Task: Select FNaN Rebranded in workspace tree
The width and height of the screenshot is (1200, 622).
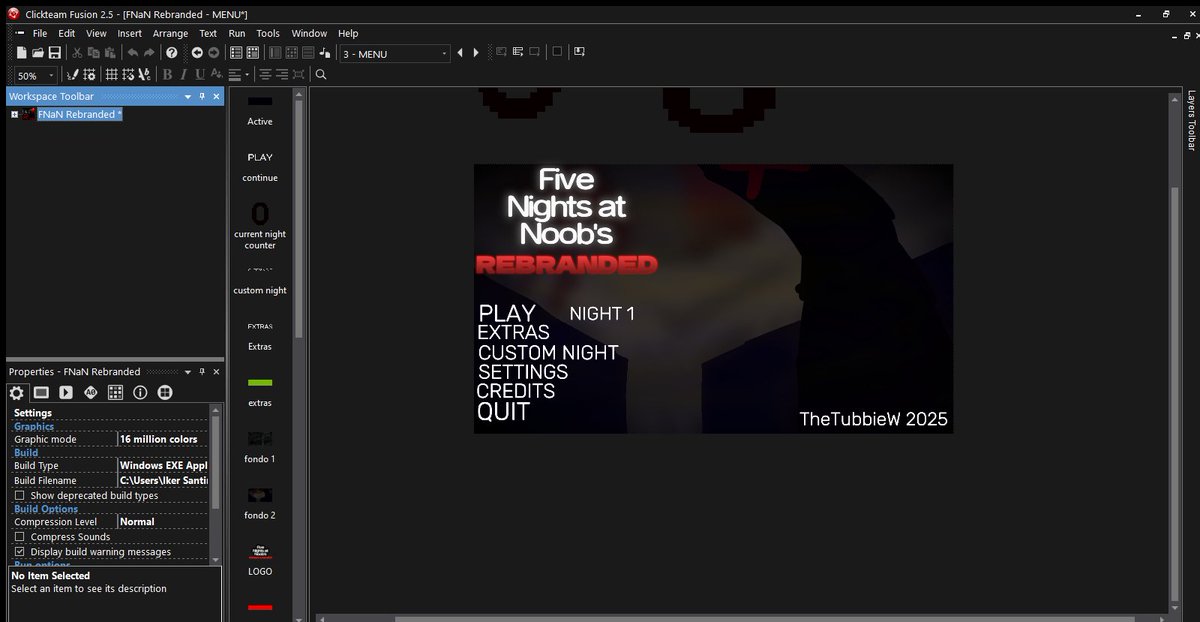Action: pyautogui.click(x=79, y=114)
